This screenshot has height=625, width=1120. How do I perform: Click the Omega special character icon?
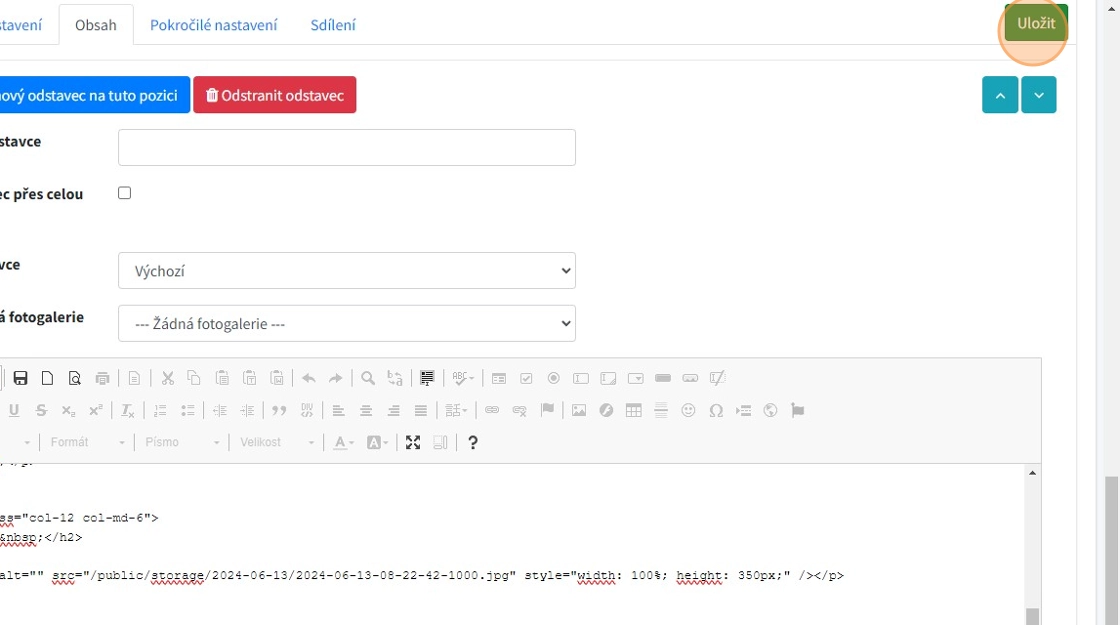(x=716, y=410)
